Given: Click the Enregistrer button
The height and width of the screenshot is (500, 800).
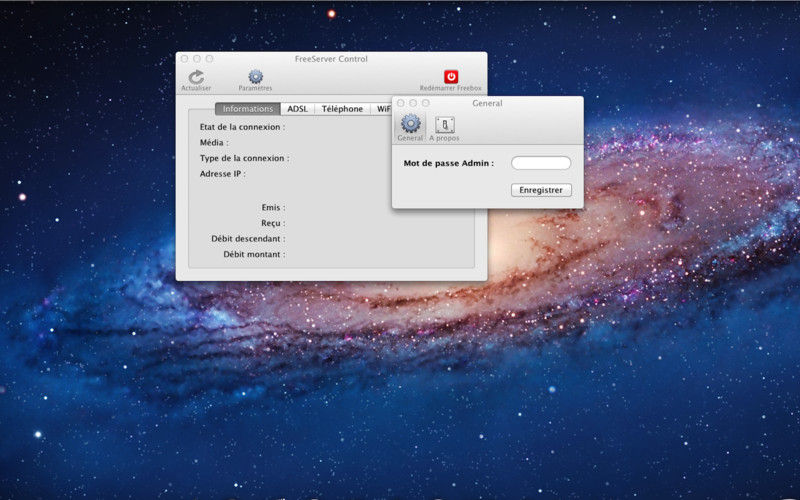Looking at the screenshot, I should click(x=541, y=190).
